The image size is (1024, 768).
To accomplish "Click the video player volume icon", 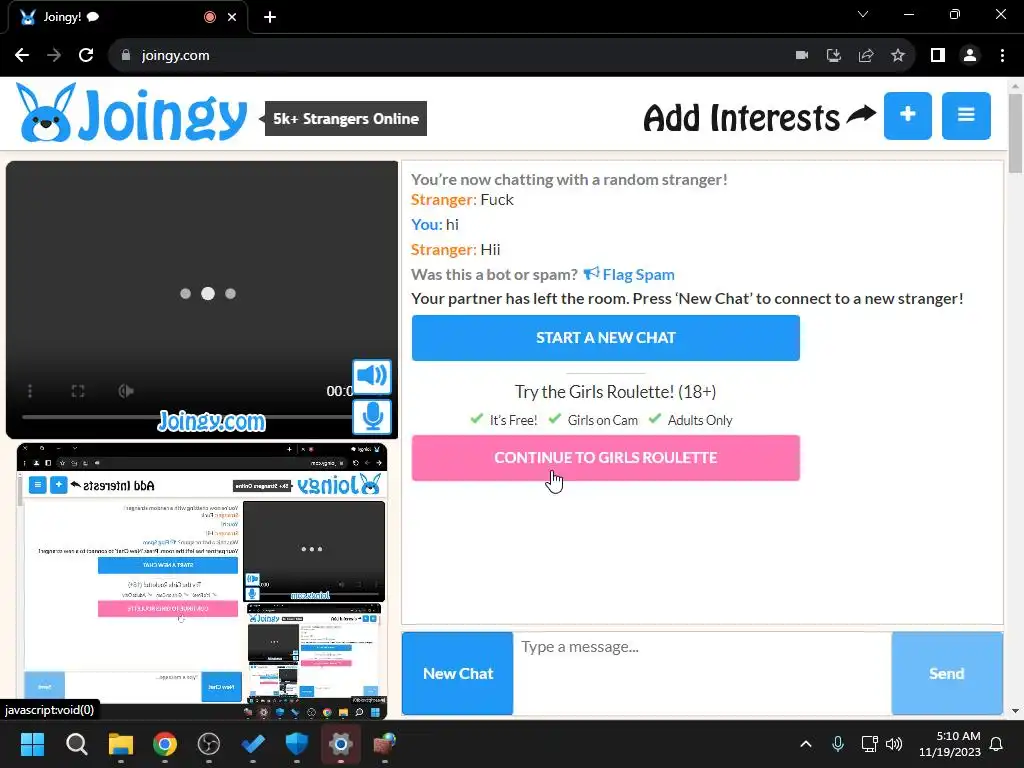I will [x=126, y=391].
